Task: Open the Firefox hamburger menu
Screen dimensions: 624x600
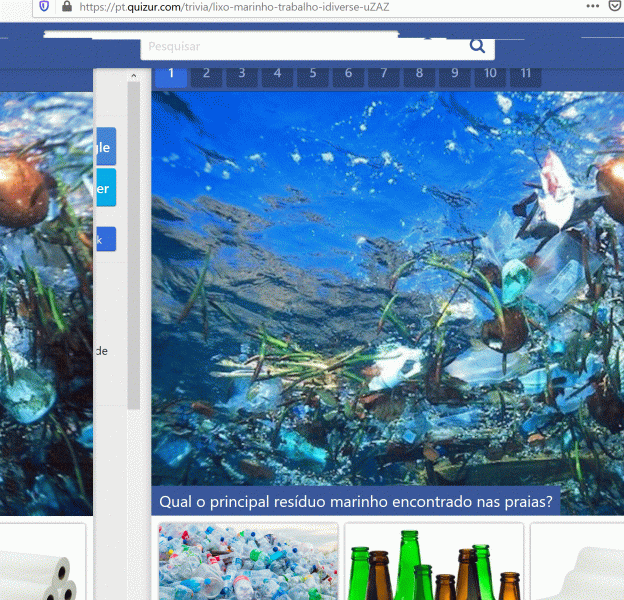Action: (612, 6)
